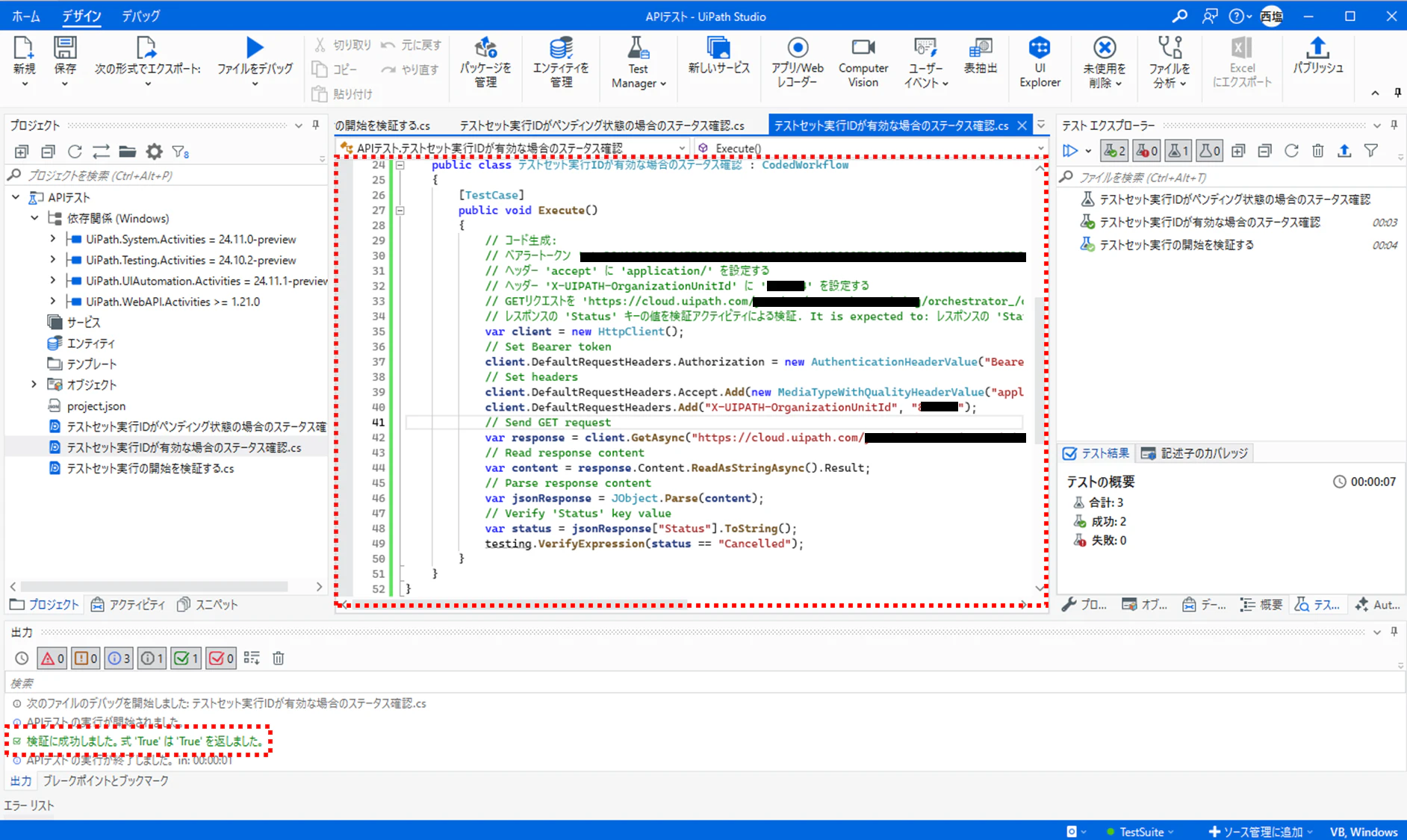Image resolution: width=1407 pixels, height=840 pixels.
Task: Switch to the デバッグ ribbon tab
Action: [x=140, y=16]
